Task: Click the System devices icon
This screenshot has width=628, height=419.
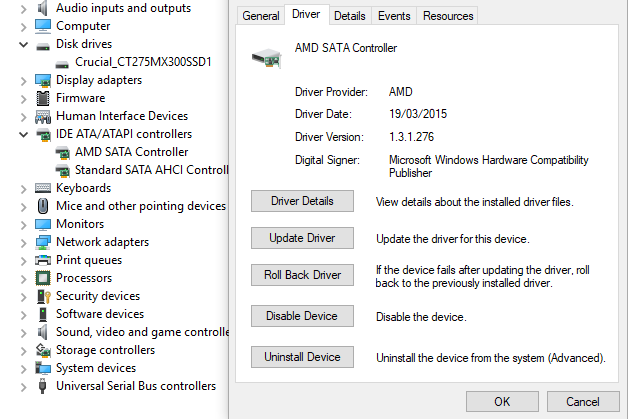Action: point(43,368)
